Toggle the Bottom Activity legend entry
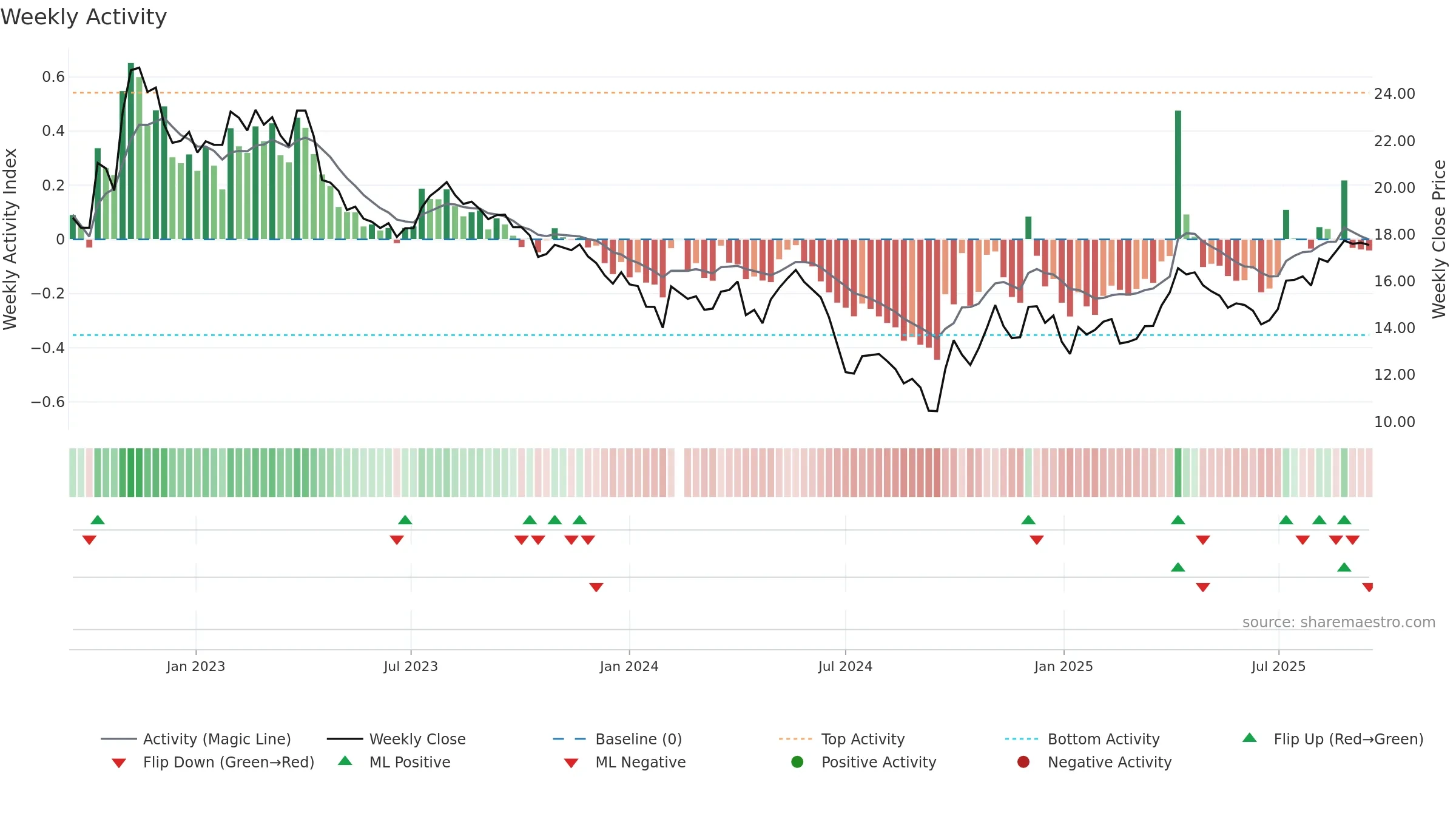Image resolution: width=1456 pixels, height=819 pixels. [x=1082, y=739]
